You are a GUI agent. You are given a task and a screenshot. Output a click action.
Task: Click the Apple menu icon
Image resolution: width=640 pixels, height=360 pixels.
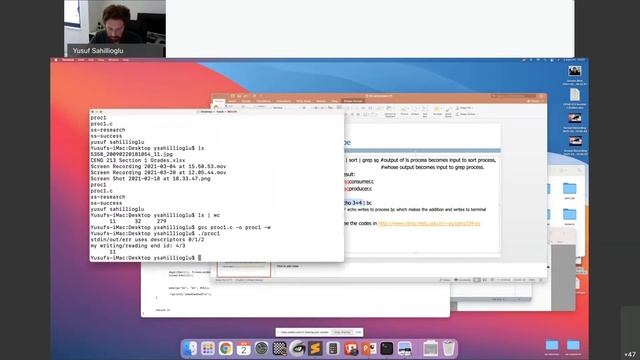56,60
